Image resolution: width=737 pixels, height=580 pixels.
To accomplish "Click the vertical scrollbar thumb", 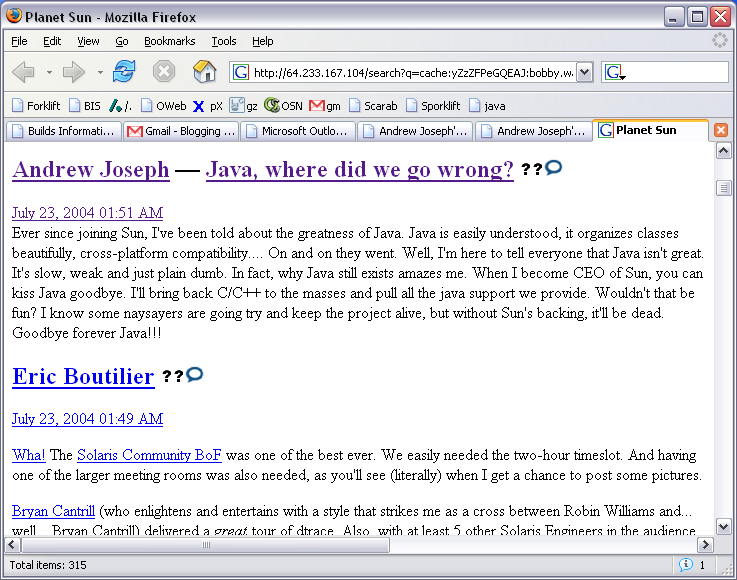I will 723,188.
